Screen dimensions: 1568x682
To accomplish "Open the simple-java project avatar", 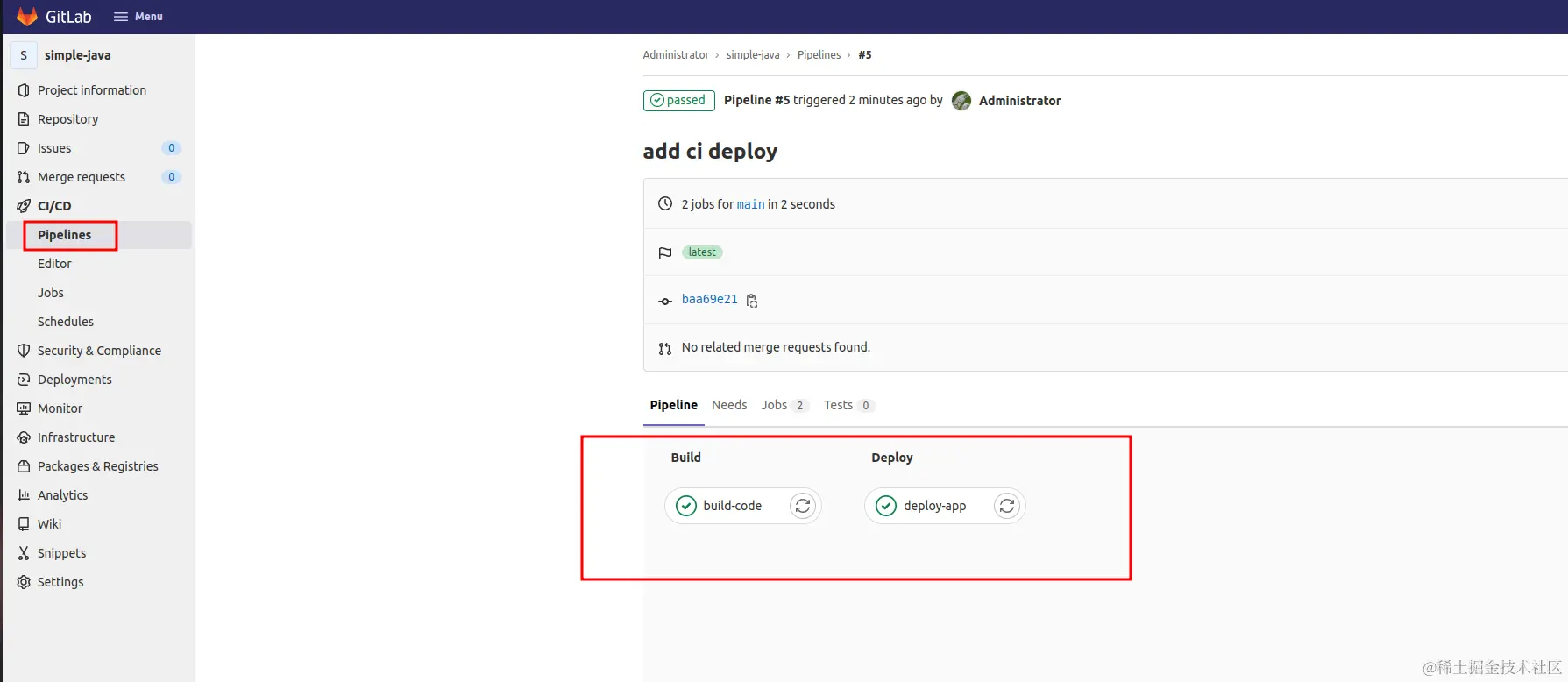I will [x=24, y=55].
